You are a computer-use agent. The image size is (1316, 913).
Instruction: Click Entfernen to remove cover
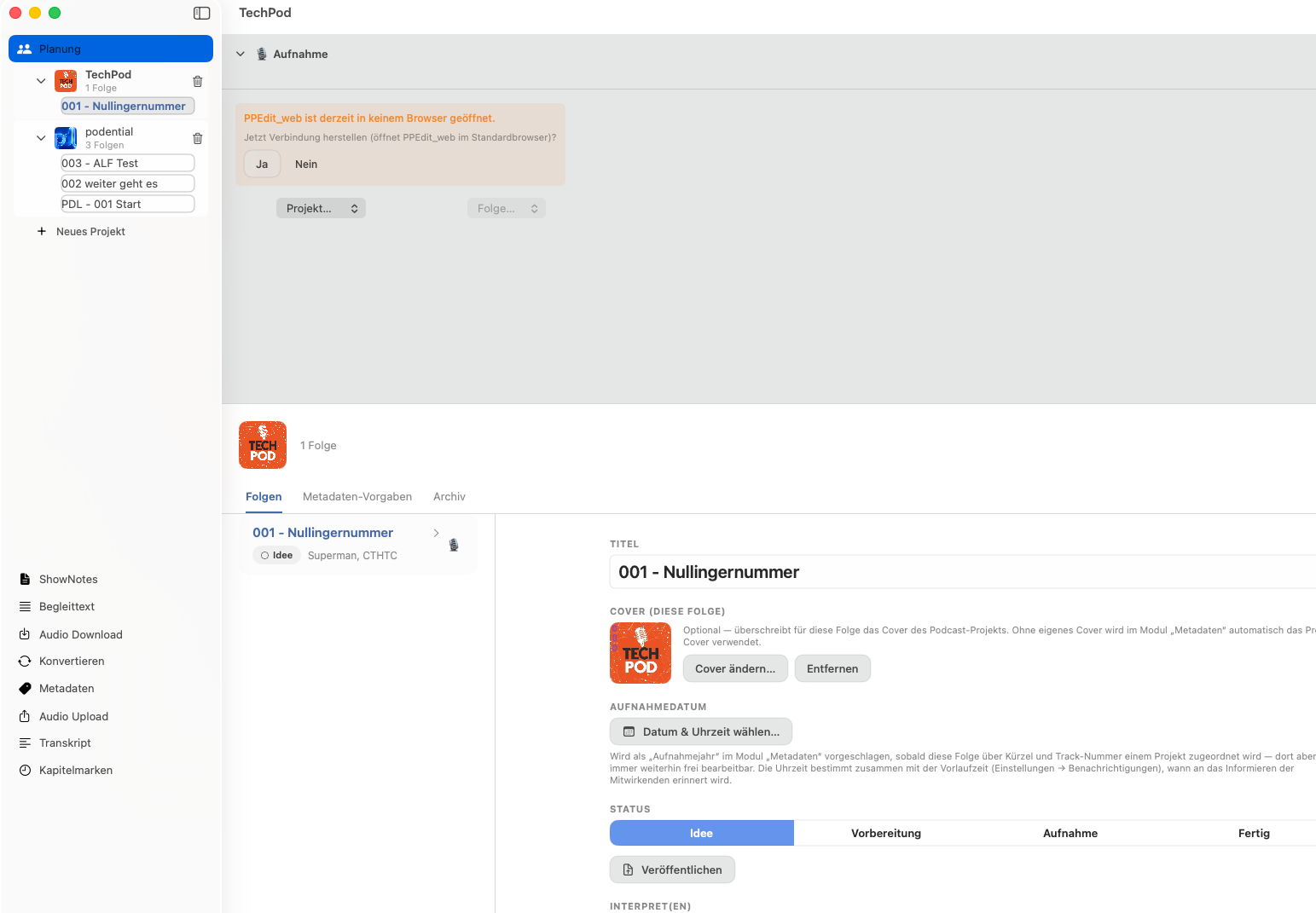click(832, 668)
